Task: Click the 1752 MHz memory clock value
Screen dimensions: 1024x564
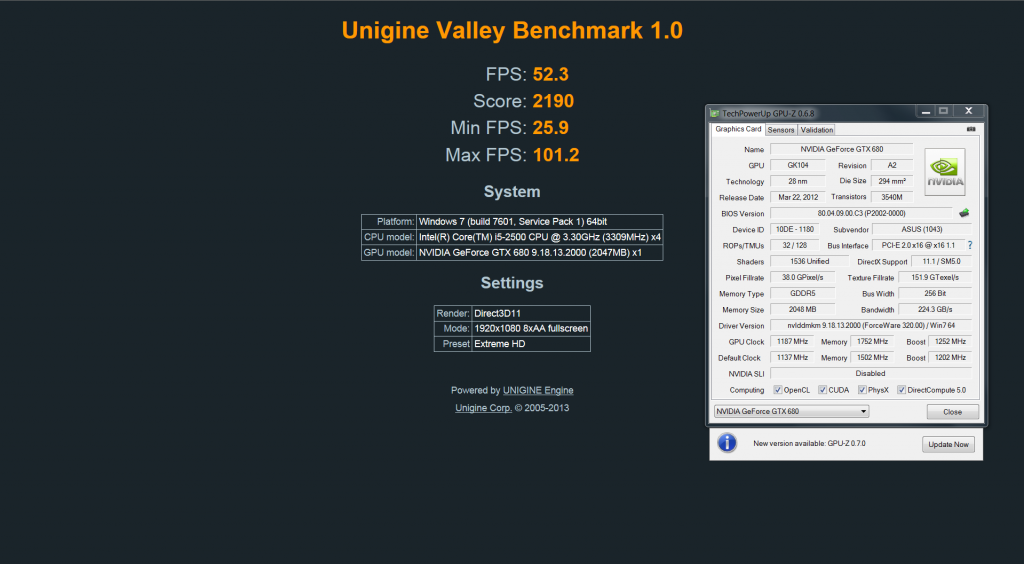Action: point(872,341)
